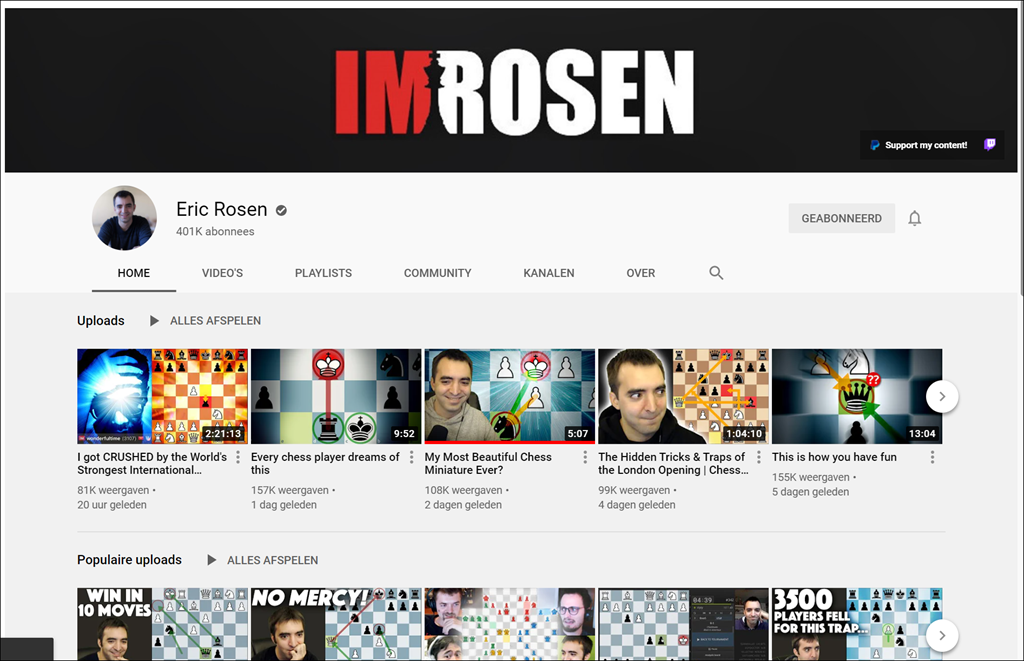Click ALLES AFSPELEN next to Uploads
Image resolution: width=1024 pixels, height=661 pixels.
[x=216, y=321]
